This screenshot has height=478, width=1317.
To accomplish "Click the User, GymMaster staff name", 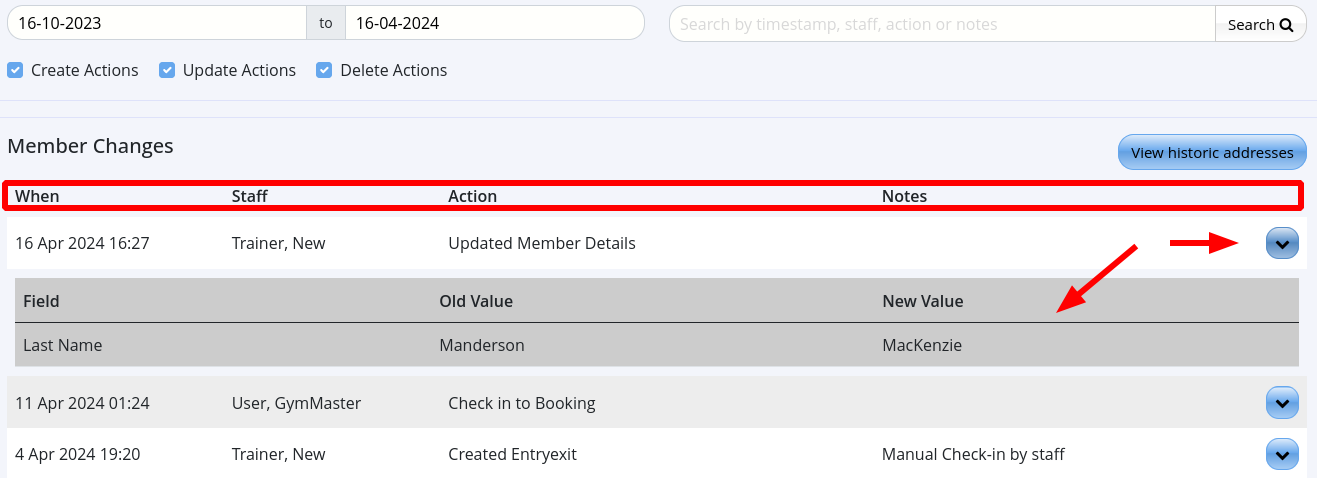I will (296, 403).
